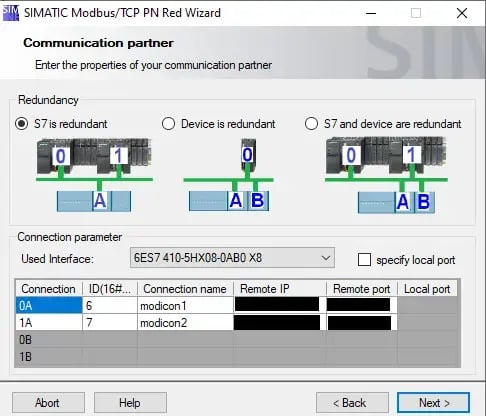
Task: Click the 'Connection' column header
Action: pos(49,289)
